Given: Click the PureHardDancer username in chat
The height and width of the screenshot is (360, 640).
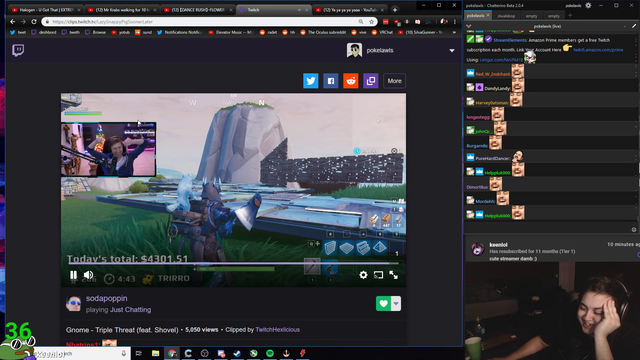Looking at the screenshot, I should pos(492,158).
